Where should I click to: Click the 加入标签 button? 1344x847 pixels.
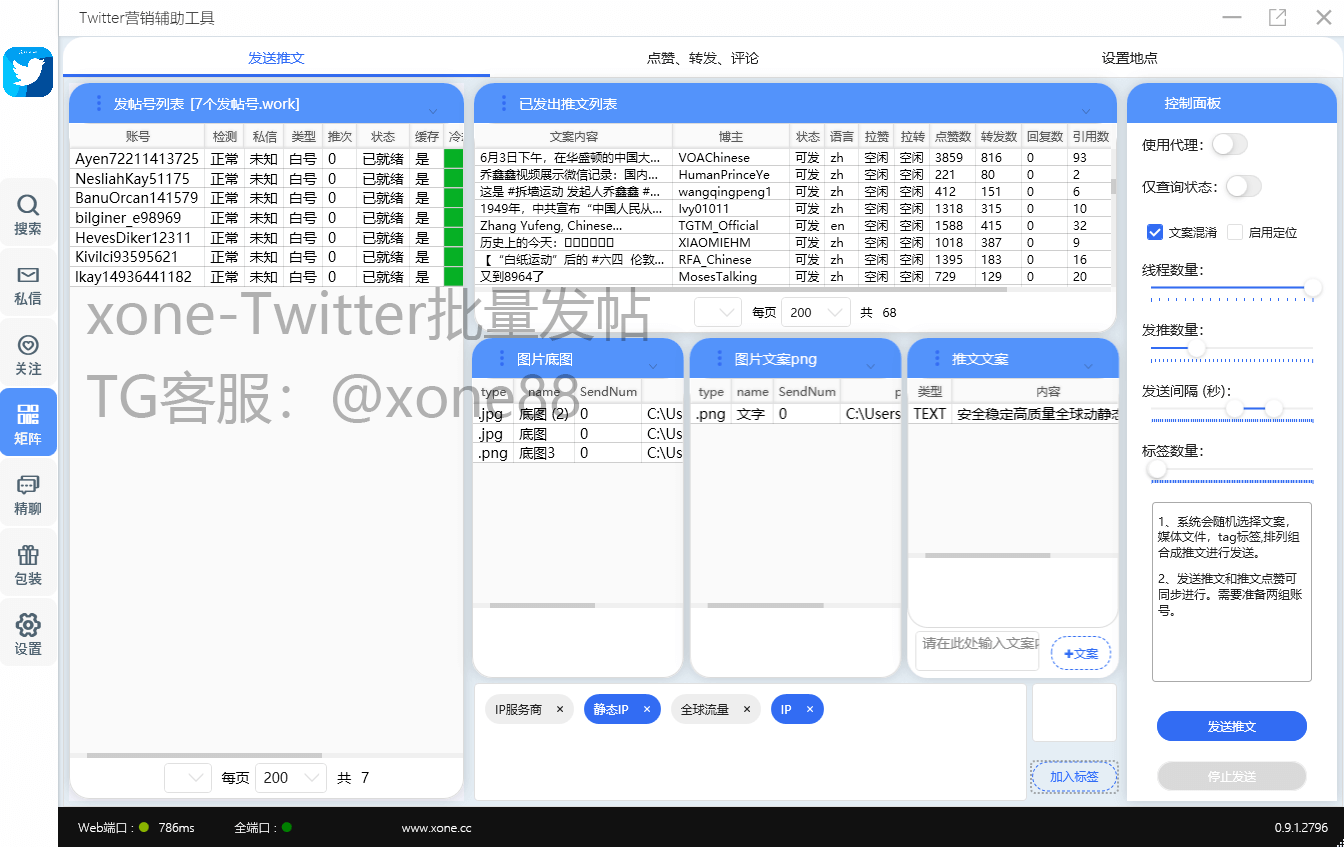1074,776
